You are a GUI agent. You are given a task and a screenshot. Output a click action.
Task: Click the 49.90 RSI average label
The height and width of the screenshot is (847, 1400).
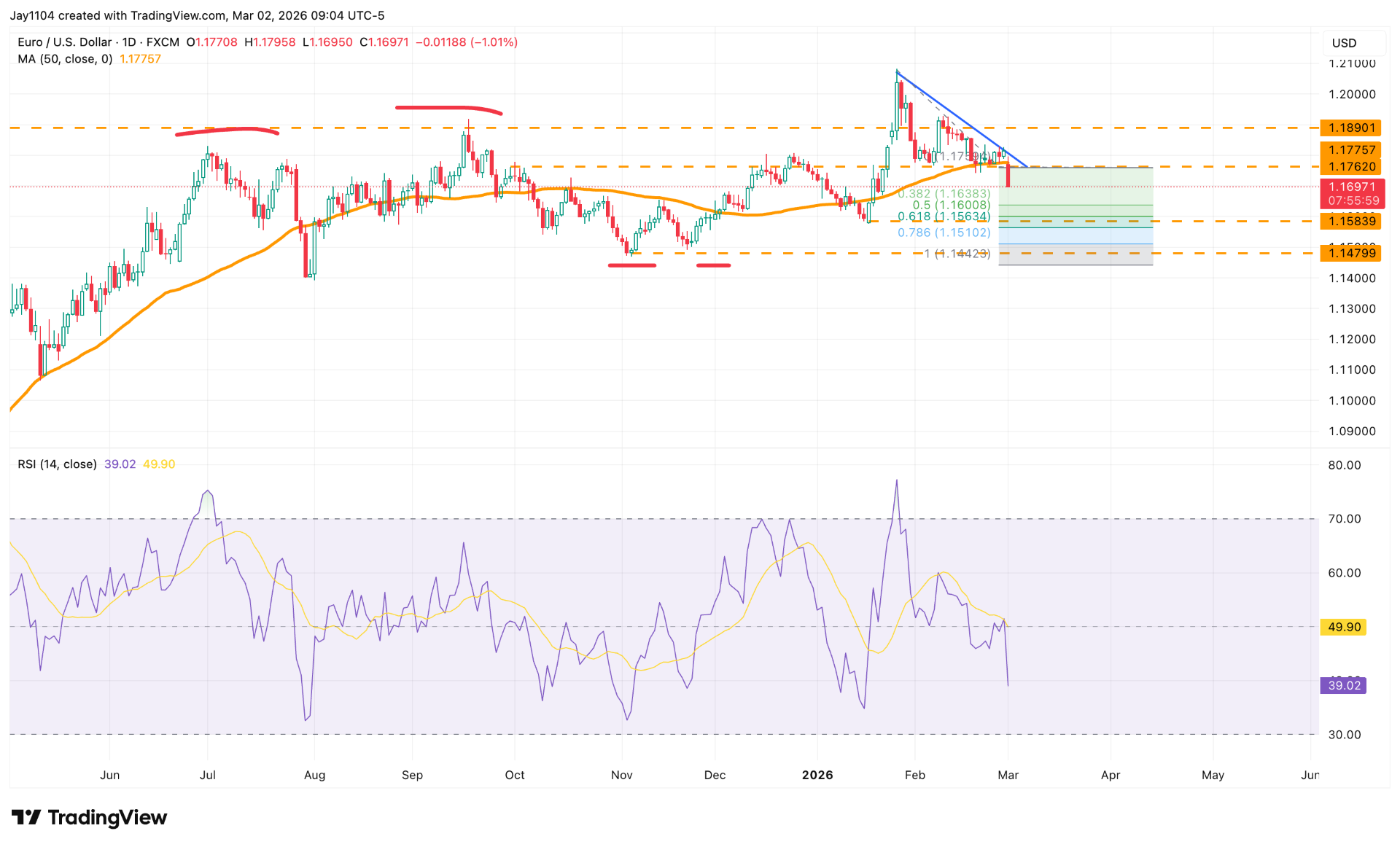(1342, 626)
